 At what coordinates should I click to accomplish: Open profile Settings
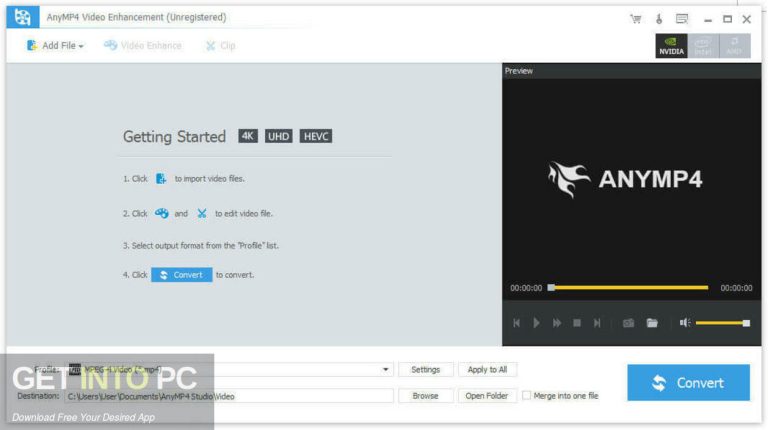[426, 369]
